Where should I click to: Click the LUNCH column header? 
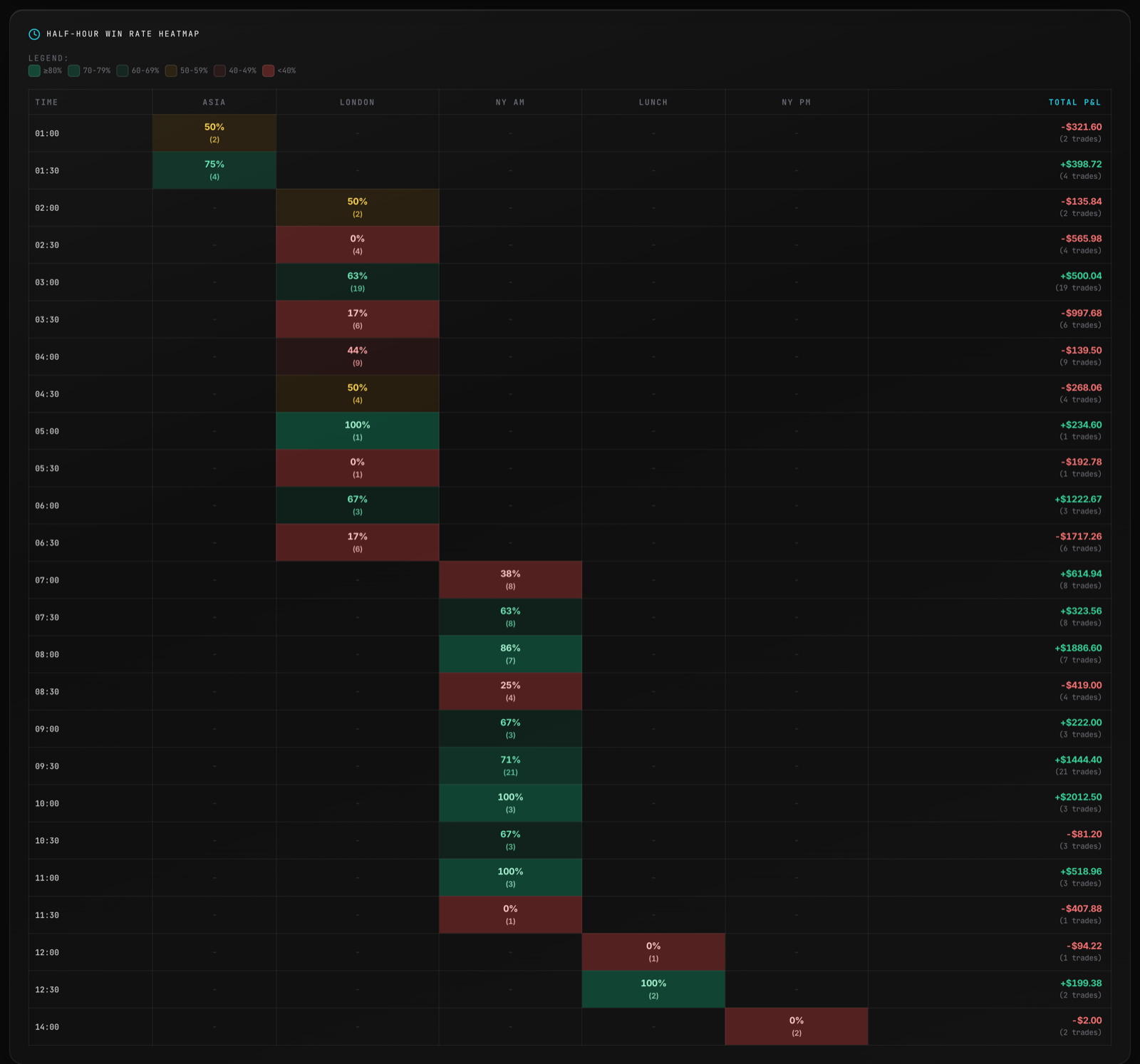coord(653,103)
